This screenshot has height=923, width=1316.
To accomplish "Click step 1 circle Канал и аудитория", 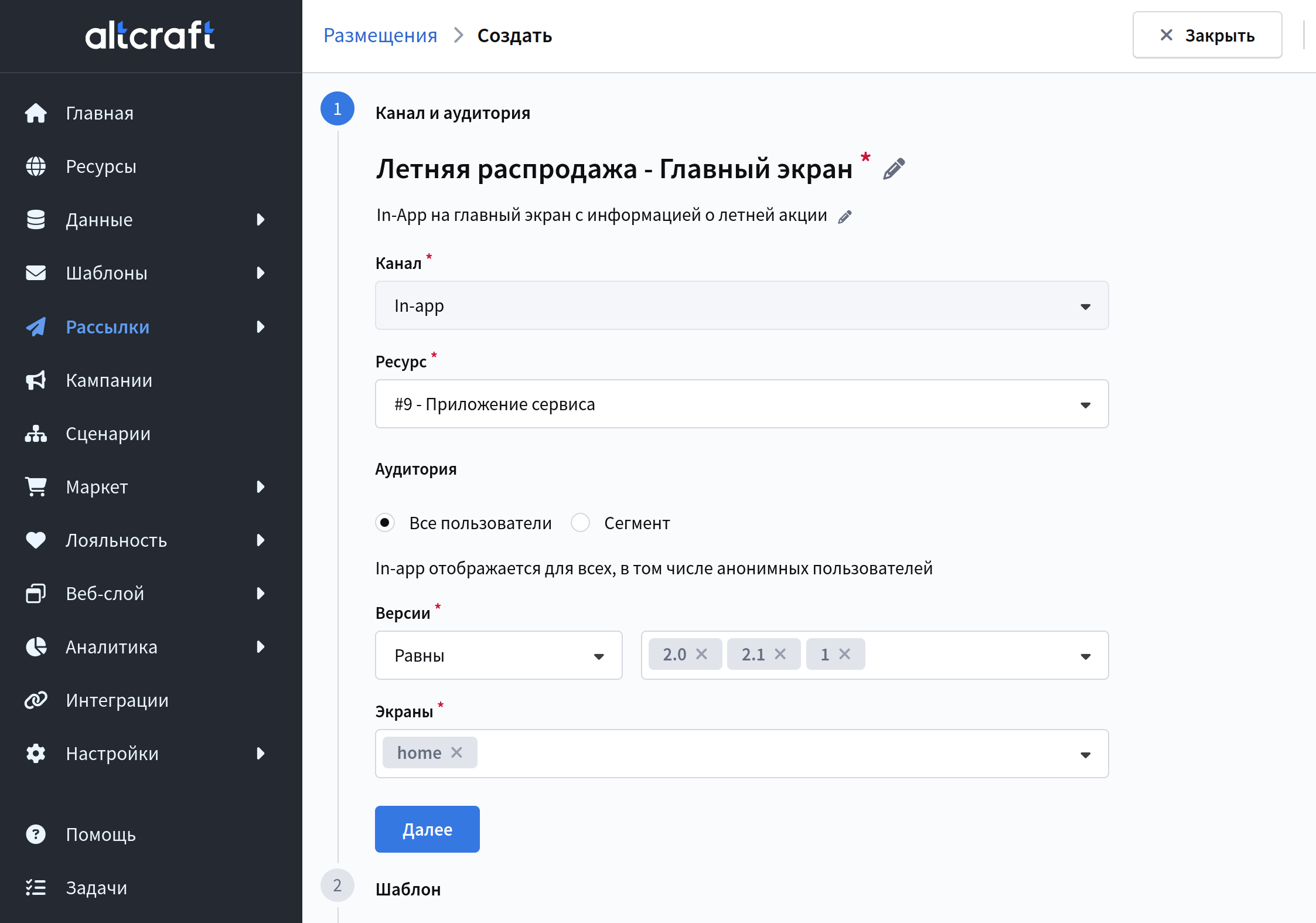I will point(337,108).
